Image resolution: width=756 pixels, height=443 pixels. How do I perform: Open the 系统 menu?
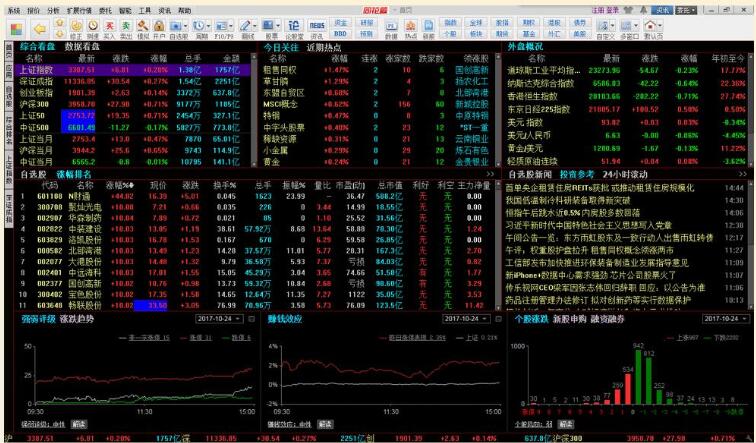(x=14, y=11)
